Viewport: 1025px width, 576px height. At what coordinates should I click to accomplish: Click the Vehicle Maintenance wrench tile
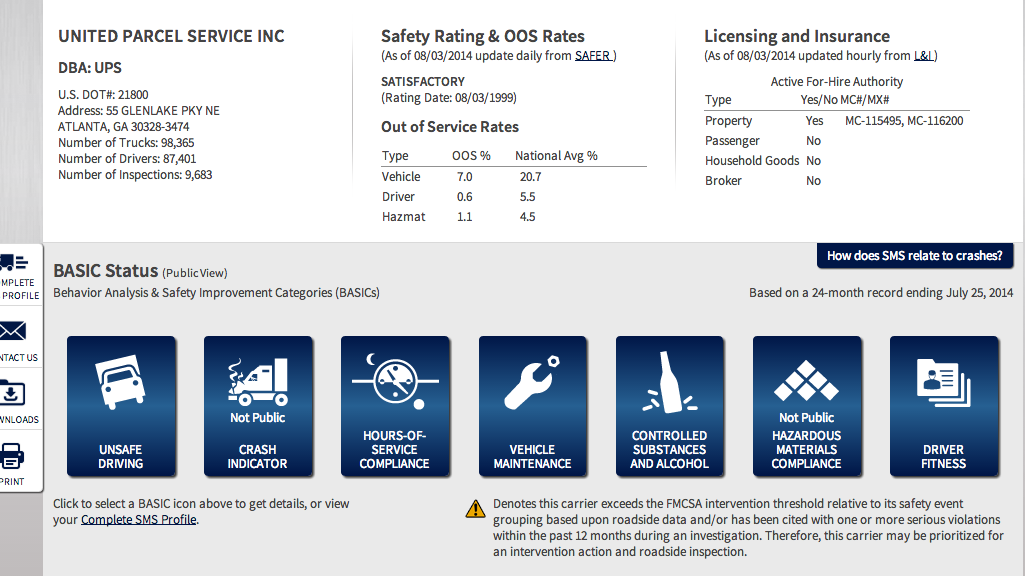(x=532, y=406)
